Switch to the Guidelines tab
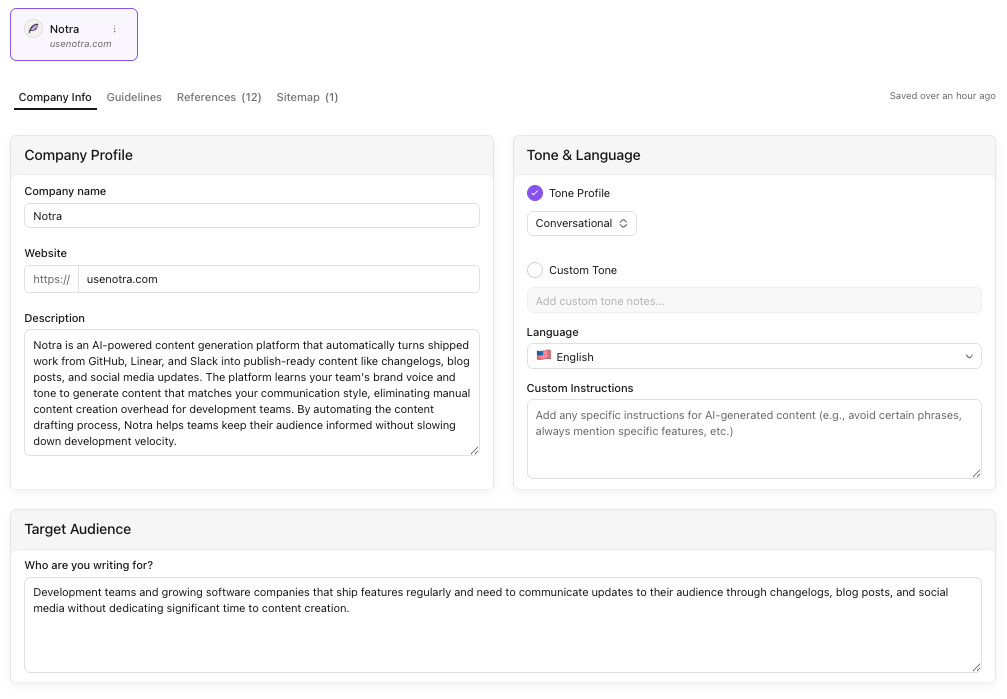Viewport: 1007px width, 699px height. coord(134,97)
